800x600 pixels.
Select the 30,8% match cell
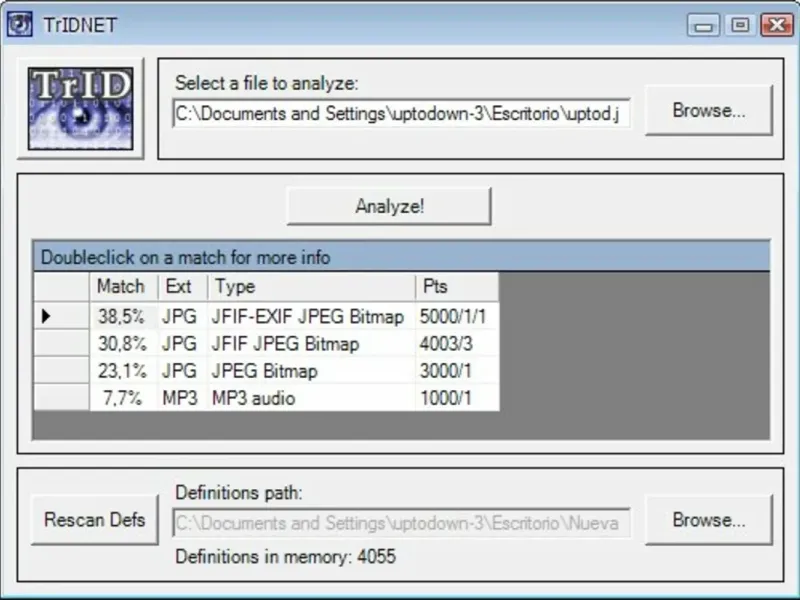(123, 343)
